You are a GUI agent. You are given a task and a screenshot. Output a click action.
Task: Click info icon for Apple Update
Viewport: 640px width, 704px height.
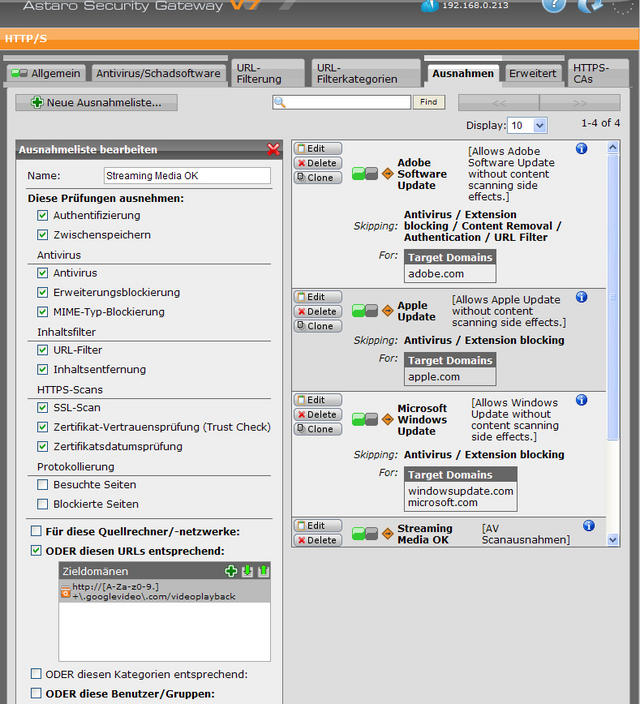(582, 297)
